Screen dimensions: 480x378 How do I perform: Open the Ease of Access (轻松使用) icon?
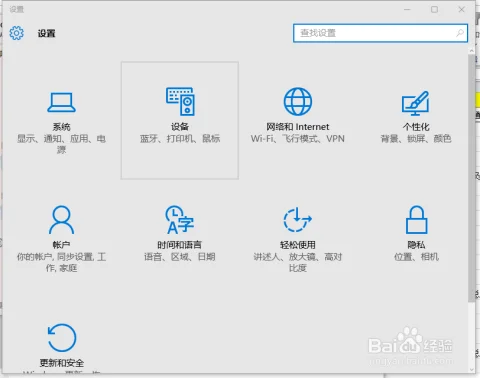pyautogui.click(x=297, y=219)
